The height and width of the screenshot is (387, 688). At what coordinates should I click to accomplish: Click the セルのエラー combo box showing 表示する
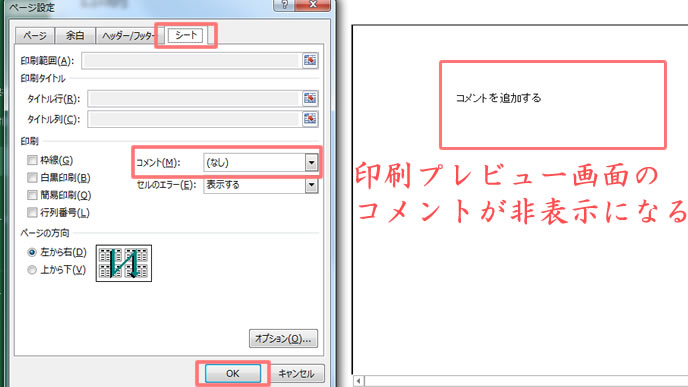(261, 185)
